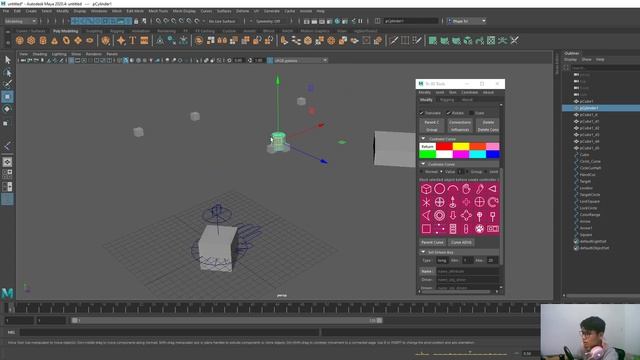Click the SVG shelf icon
640x360 pixels.
click(144, 40)
